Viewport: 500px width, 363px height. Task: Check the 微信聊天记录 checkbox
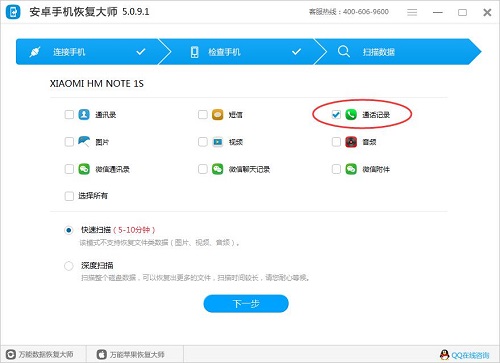(x=203, y=169)
